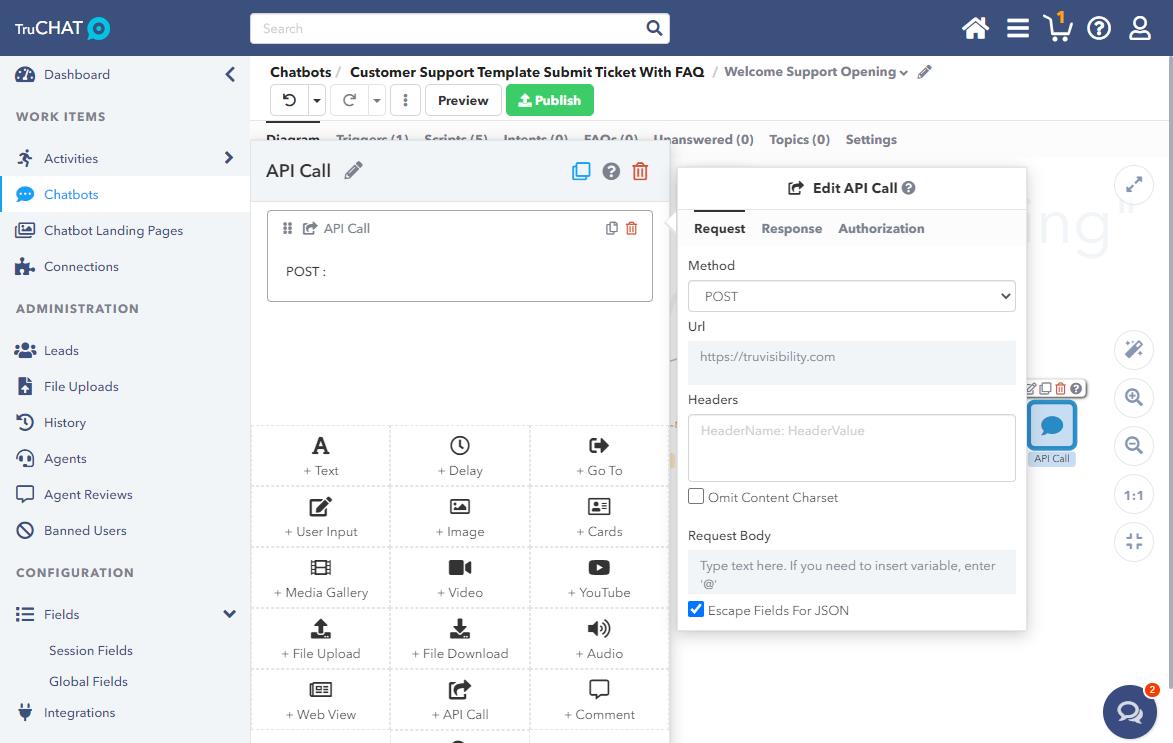Edit the API Call block title pencil

354,171
